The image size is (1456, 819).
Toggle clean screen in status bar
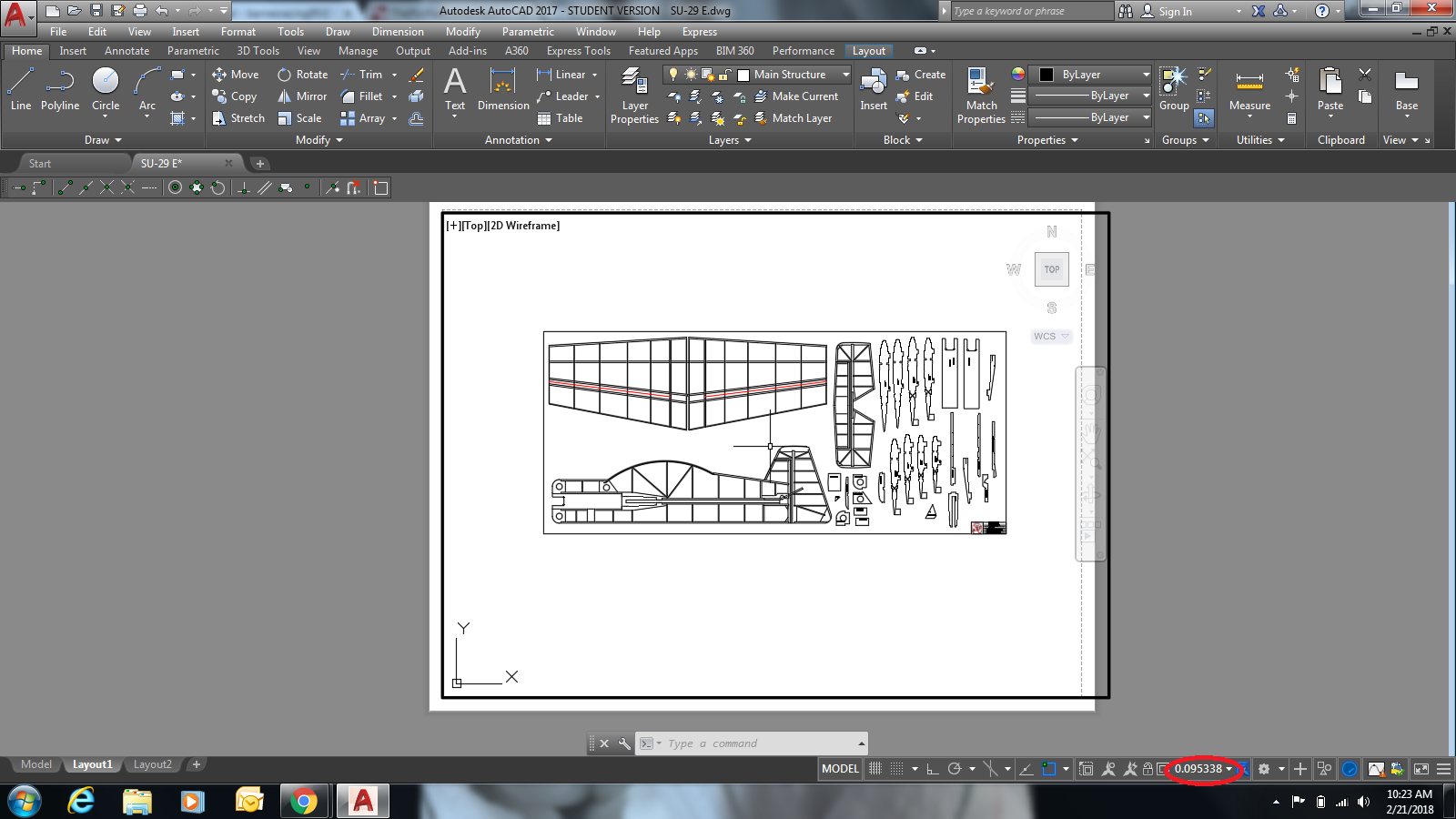pyautogui.click(x=1421, y=769)
